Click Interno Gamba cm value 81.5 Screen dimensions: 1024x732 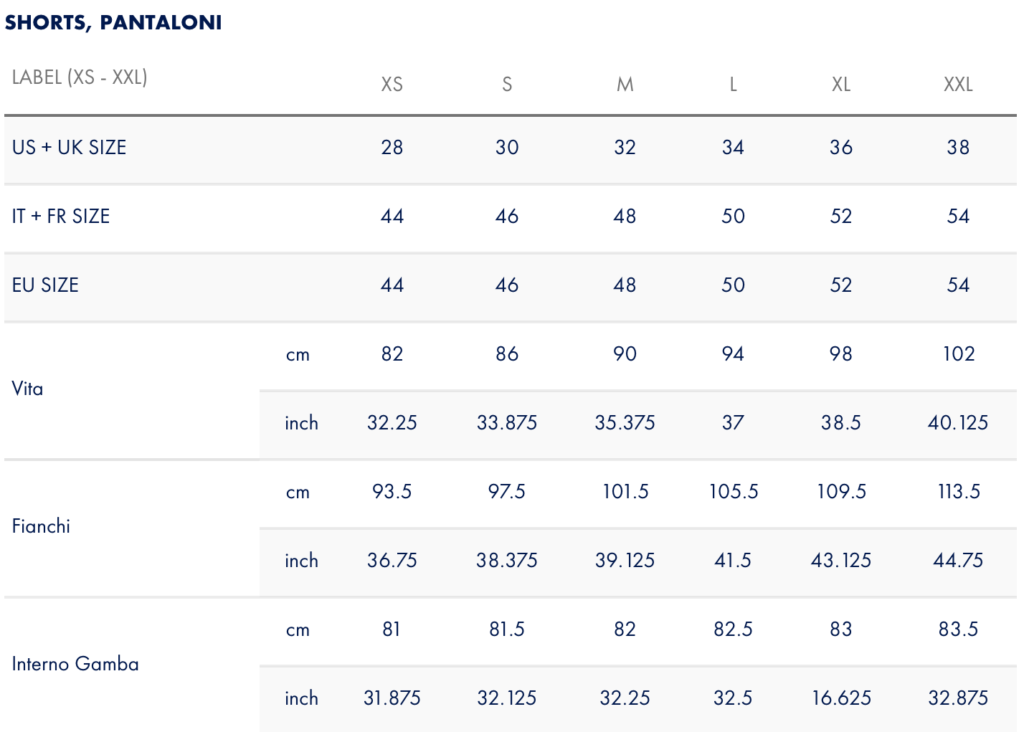click(x=507, y=629)
